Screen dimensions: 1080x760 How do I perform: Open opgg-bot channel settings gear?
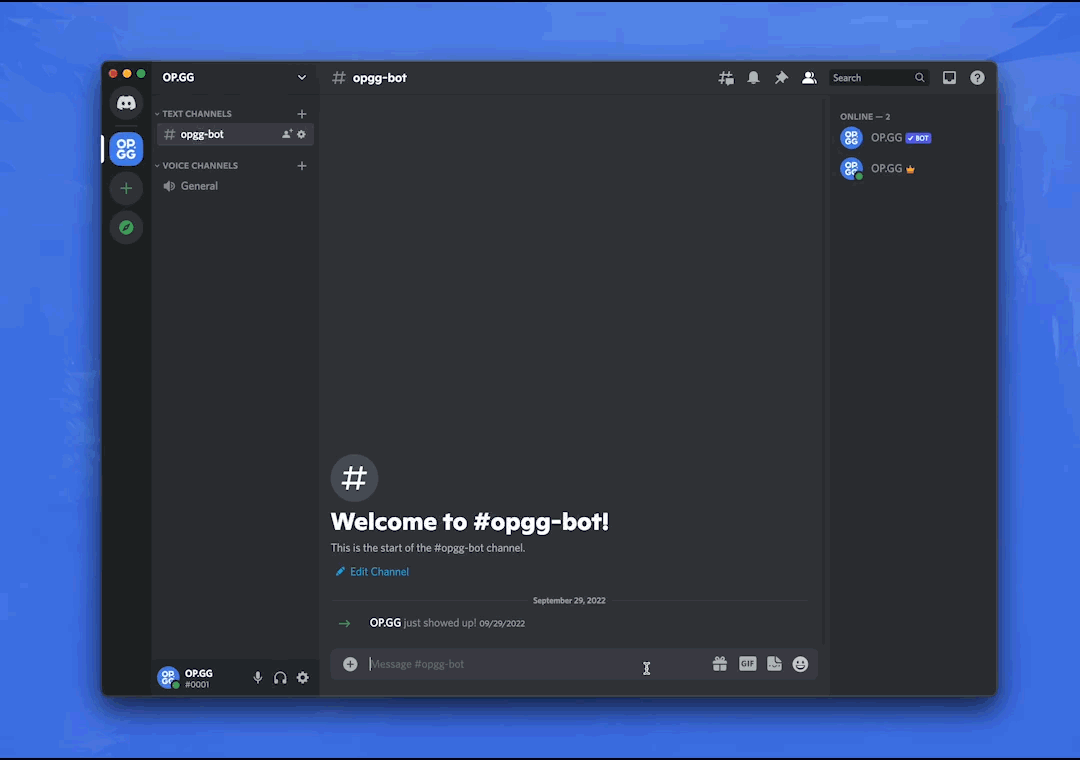pos(301,134)
